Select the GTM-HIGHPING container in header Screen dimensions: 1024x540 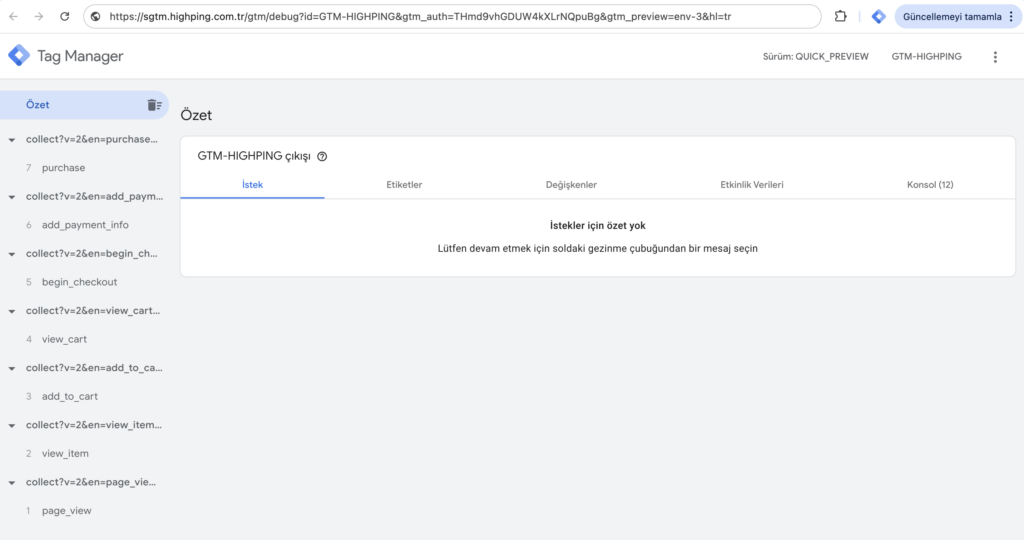tap(926, 57)
